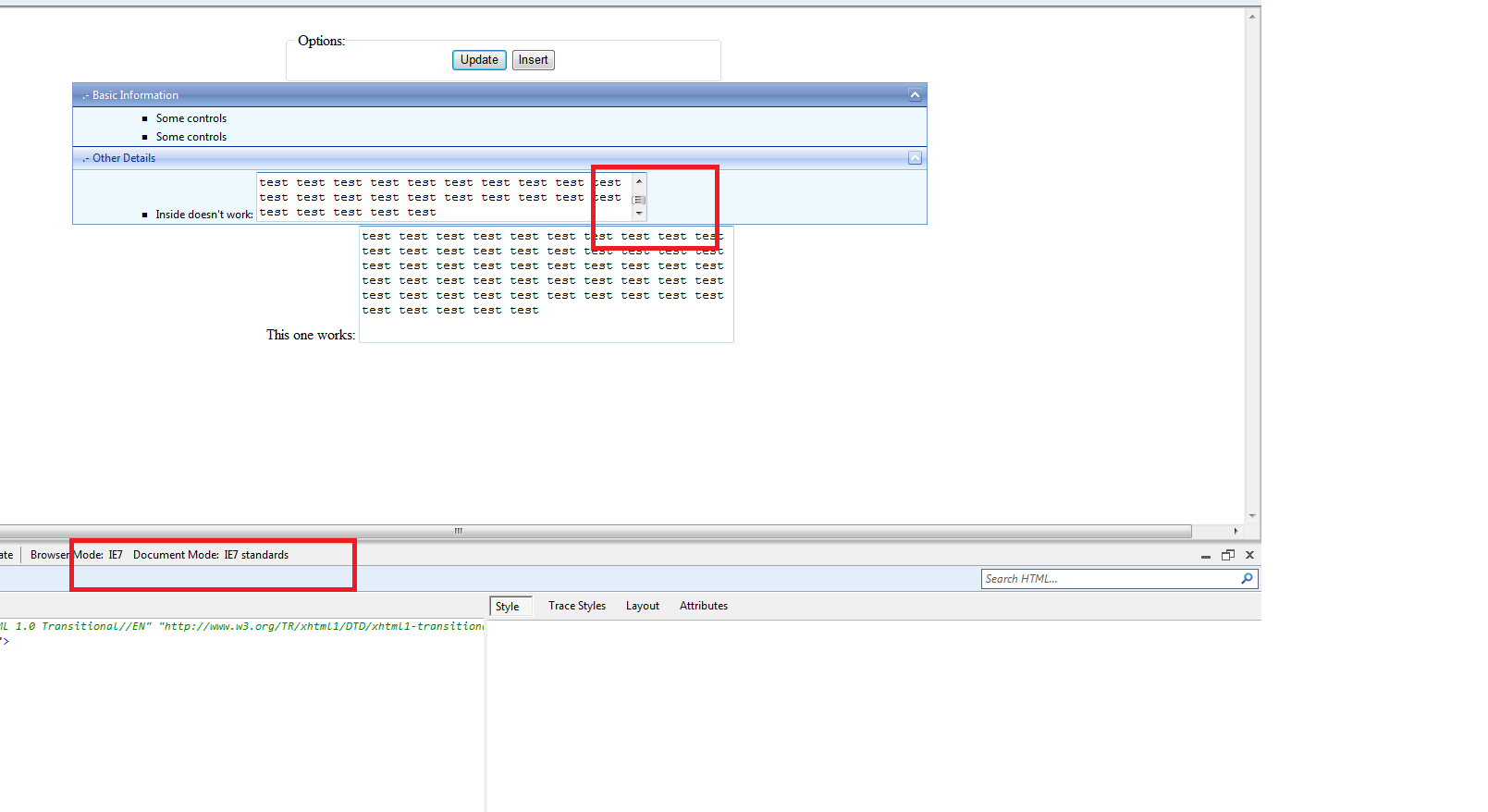The width and height of the screenshot is (1488, 812).
Task: Click the page scrollbar up arrow
Action: [1252, 17]
